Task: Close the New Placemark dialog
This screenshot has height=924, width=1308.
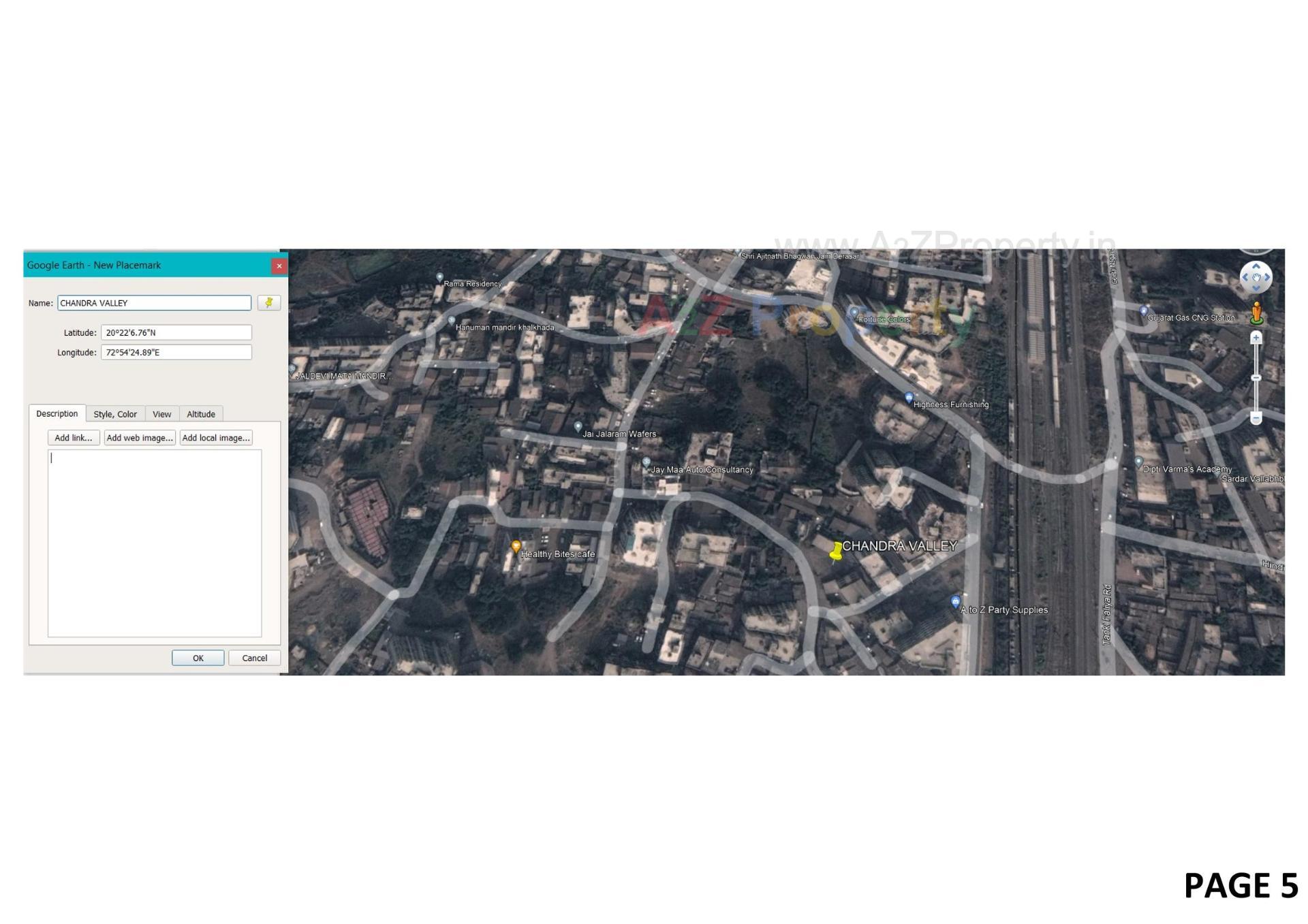Action: [x=279, y=266]
